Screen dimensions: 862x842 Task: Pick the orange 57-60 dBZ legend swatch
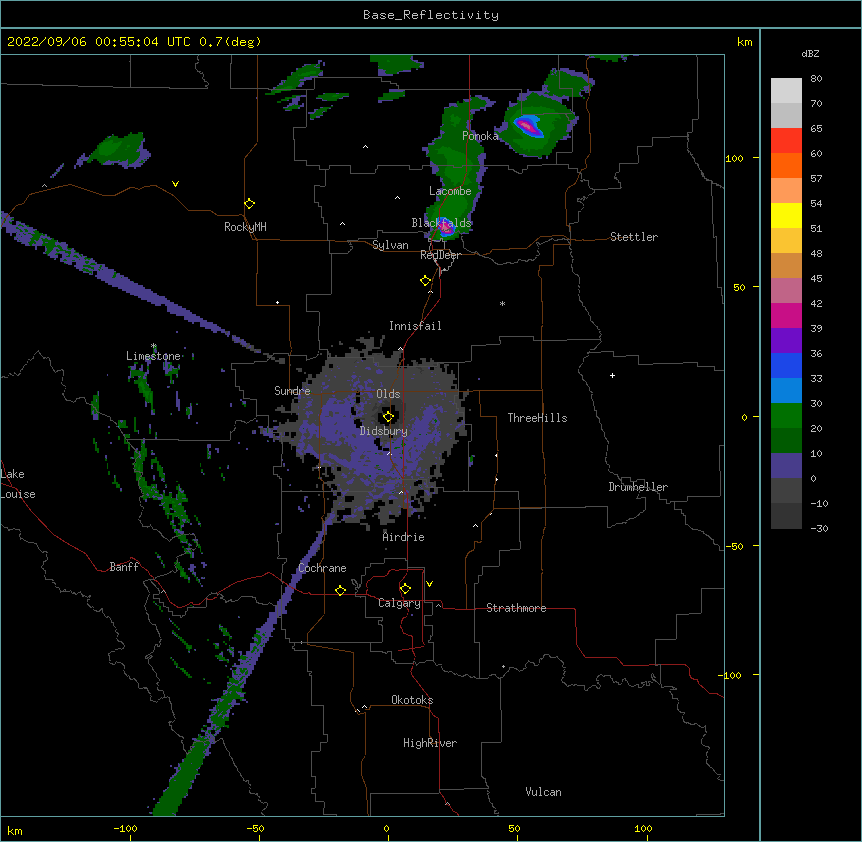pos(786,165)
